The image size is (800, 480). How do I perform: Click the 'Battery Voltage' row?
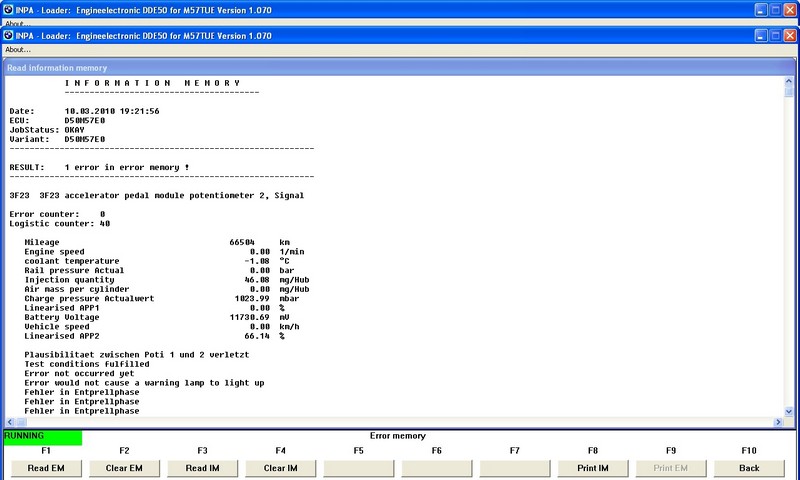[x=157, y=317]
